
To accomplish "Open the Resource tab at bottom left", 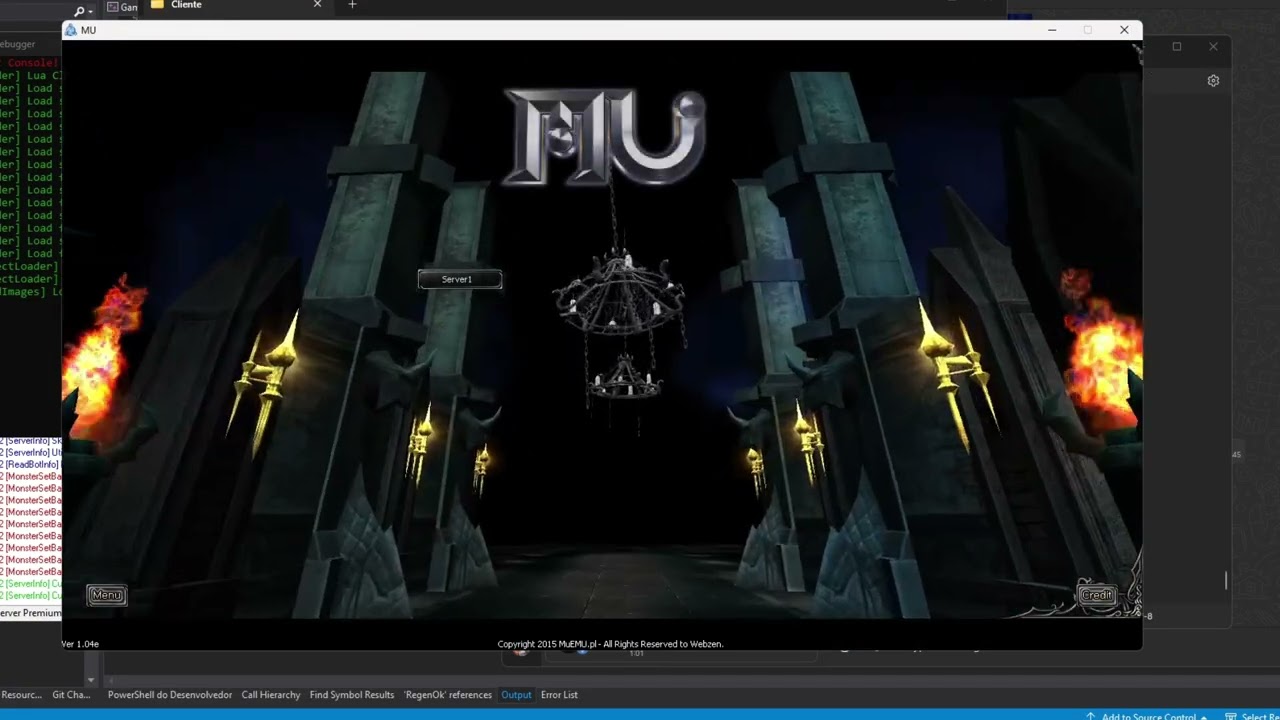I will coord(21,695).
